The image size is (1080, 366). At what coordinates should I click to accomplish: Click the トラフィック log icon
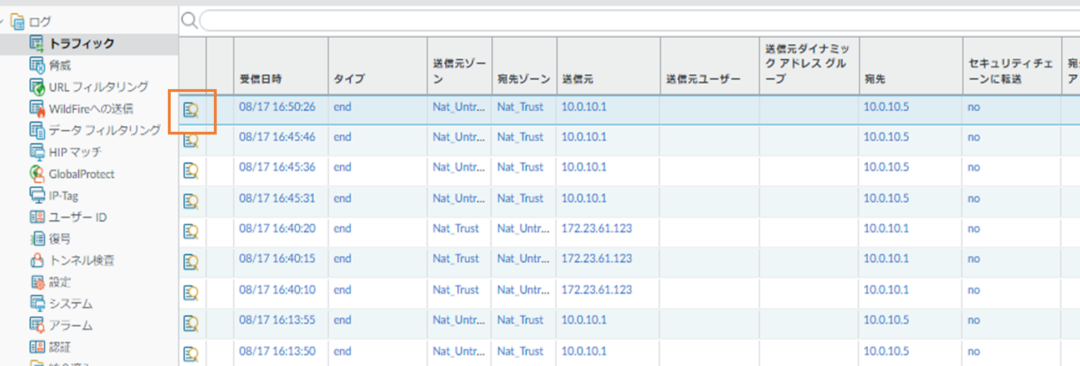37,43
